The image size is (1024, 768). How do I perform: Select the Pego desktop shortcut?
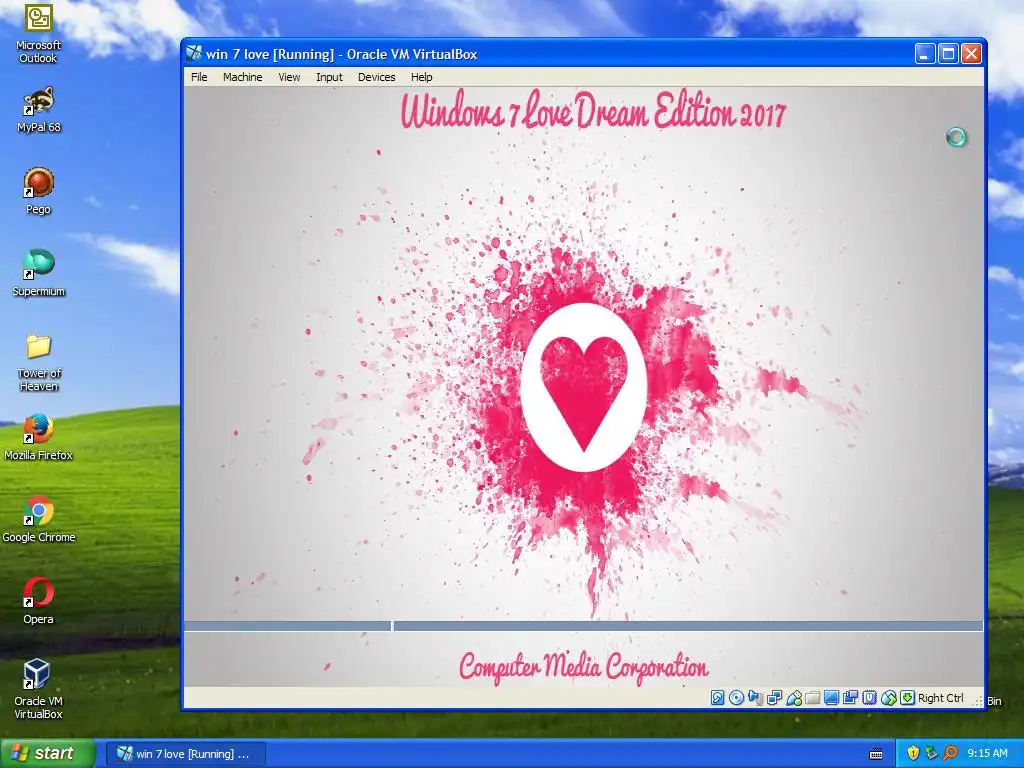pos(39,191)
